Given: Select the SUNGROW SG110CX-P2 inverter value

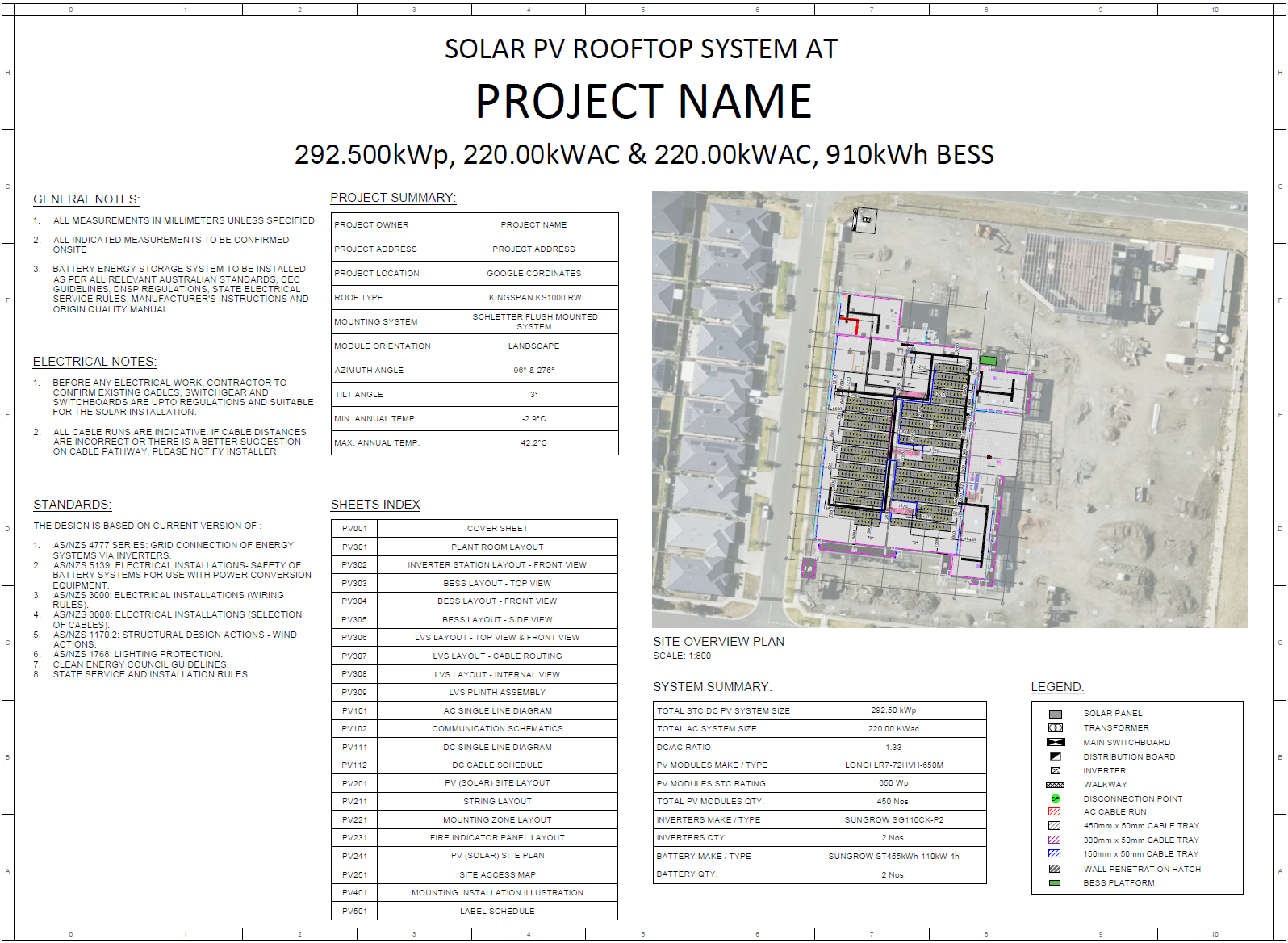Looking at the screenshot, I should tap(893, 820).
